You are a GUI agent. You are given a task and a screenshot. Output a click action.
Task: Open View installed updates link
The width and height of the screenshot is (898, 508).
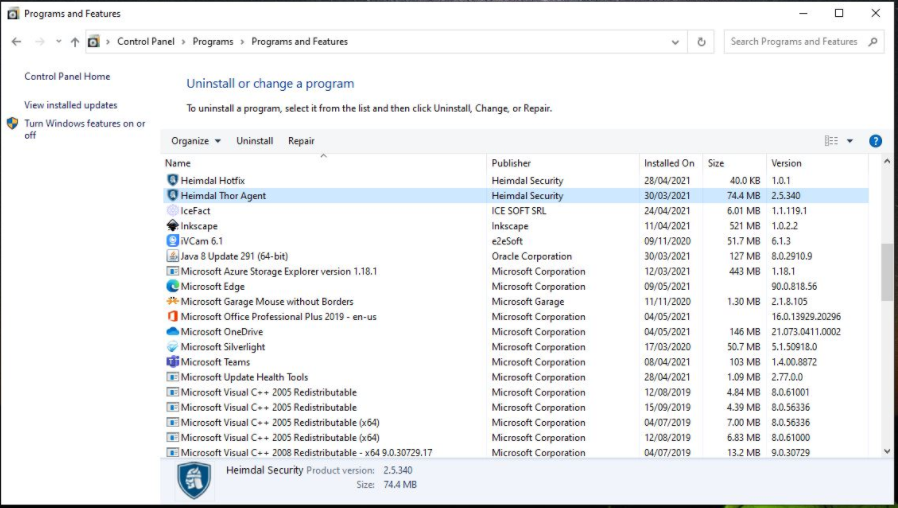pos(70,105)
